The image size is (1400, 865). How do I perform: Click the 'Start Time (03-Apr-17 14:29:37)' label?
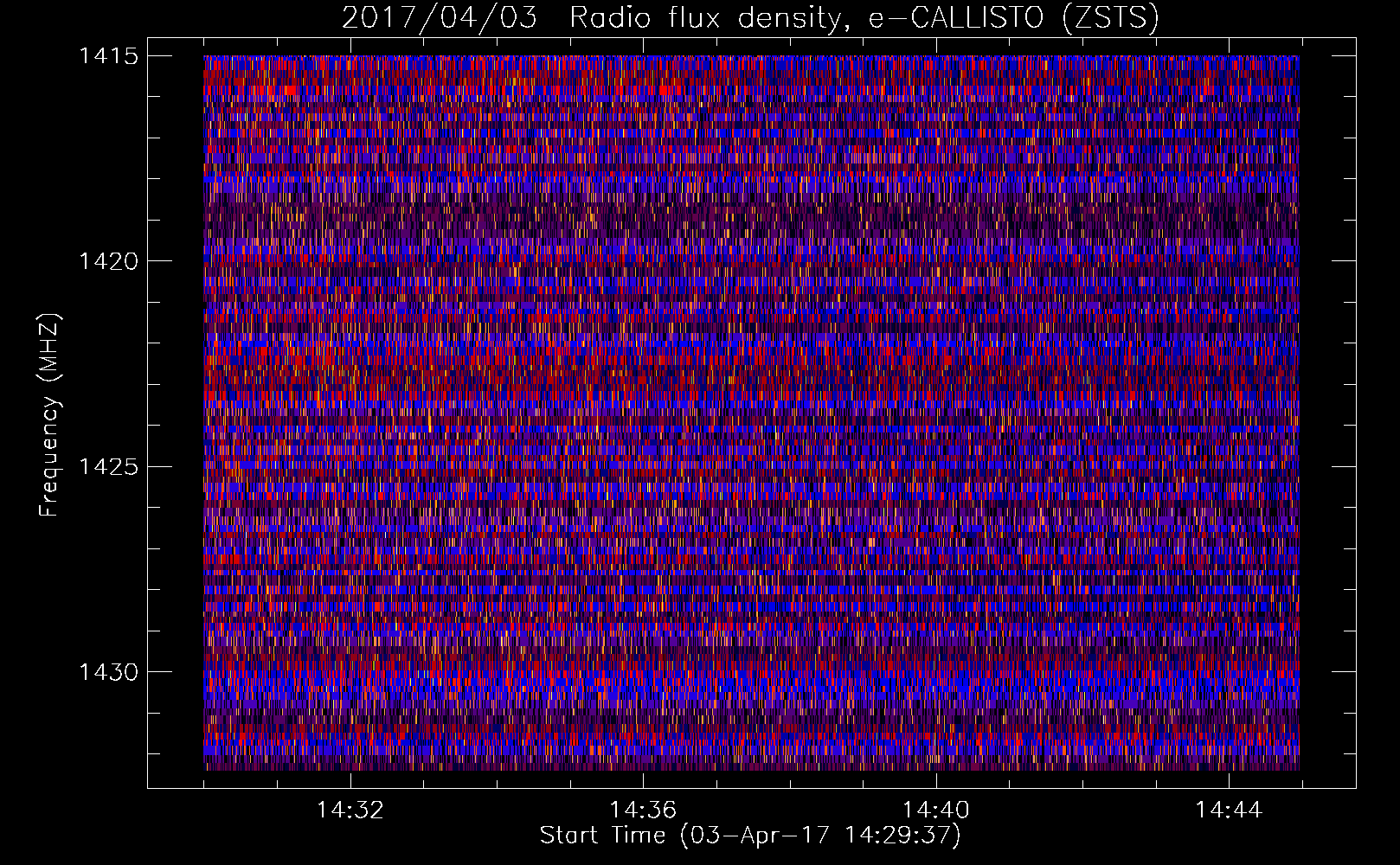coord(750,836)
